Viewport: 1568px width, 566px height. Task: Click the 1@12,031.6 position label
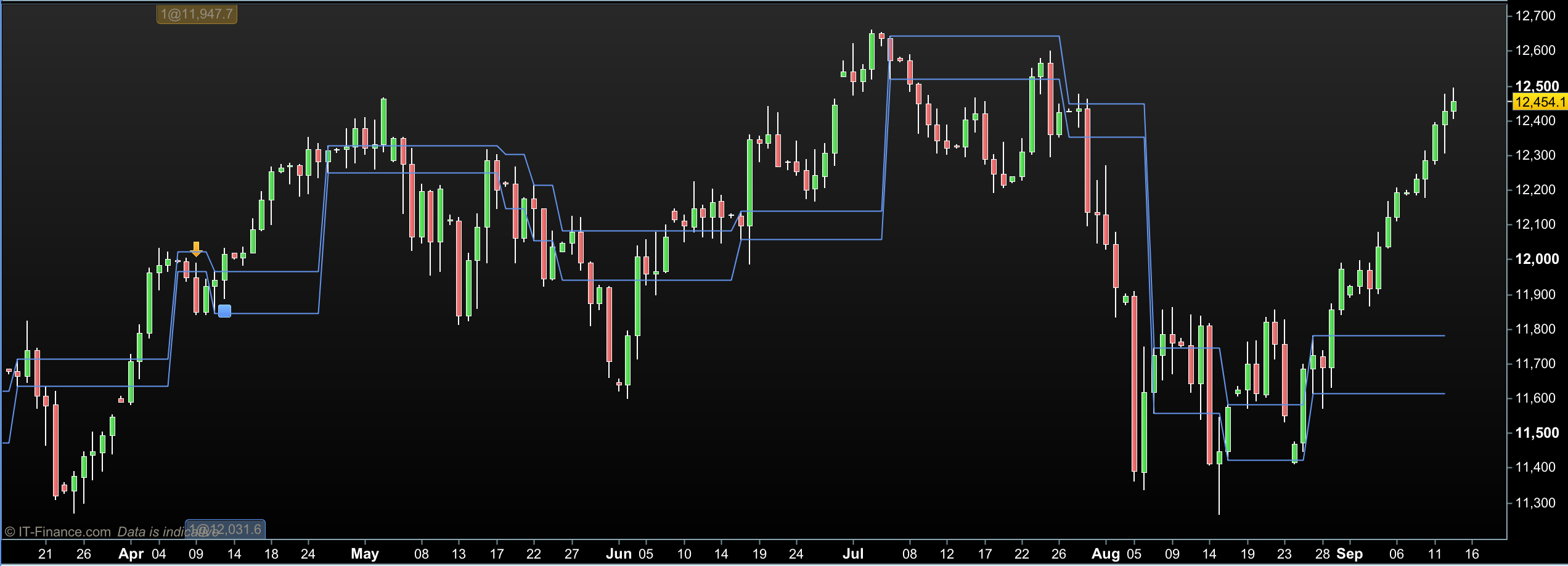226,529
